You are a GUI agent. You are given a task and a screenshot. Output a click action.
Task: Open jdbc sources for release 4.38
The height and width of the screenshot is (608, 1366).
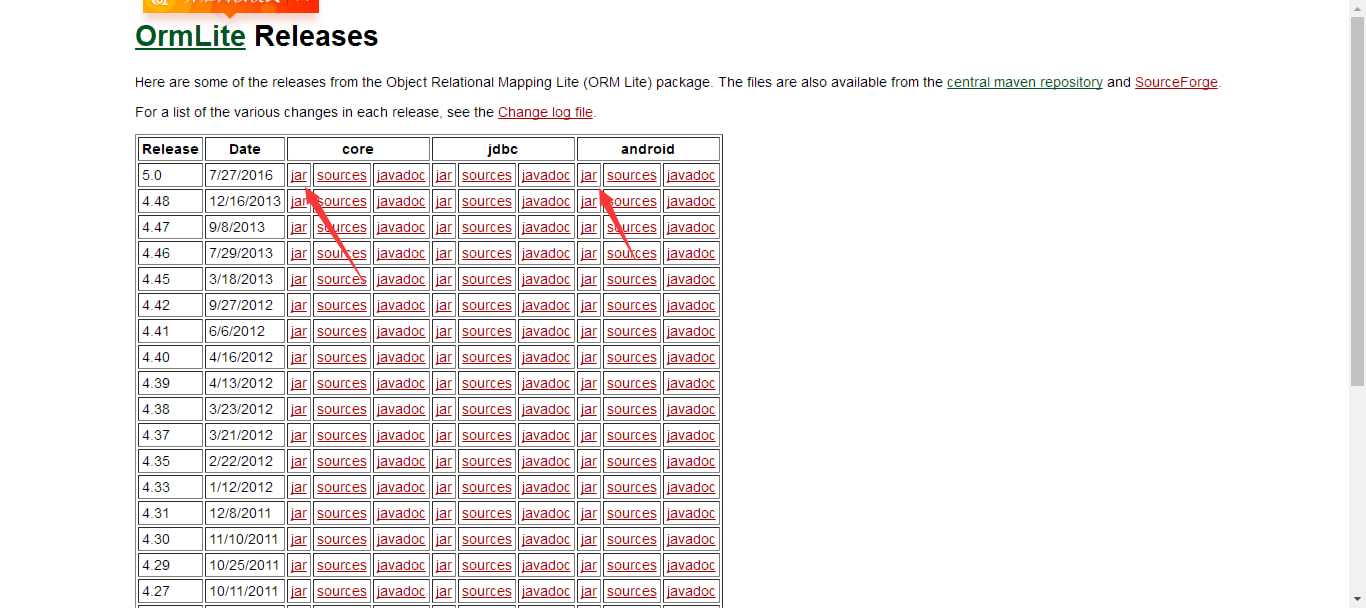(487, 409)
